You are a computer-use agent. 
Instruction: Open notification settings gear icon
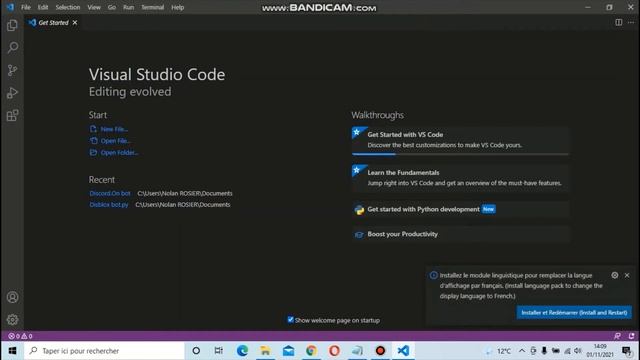point(615,275)
